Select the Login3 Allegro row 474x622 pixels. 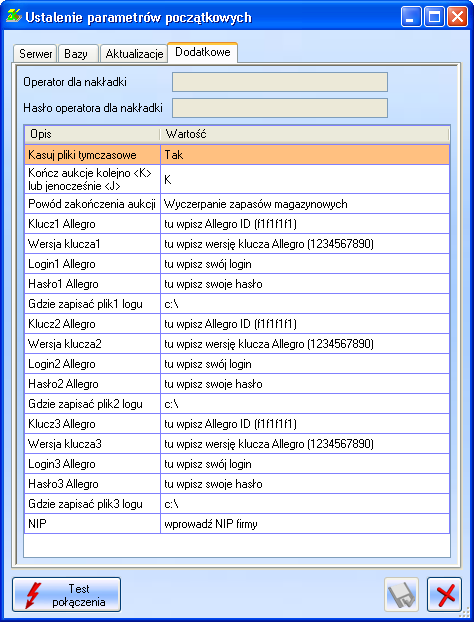(x=237, y=464)
